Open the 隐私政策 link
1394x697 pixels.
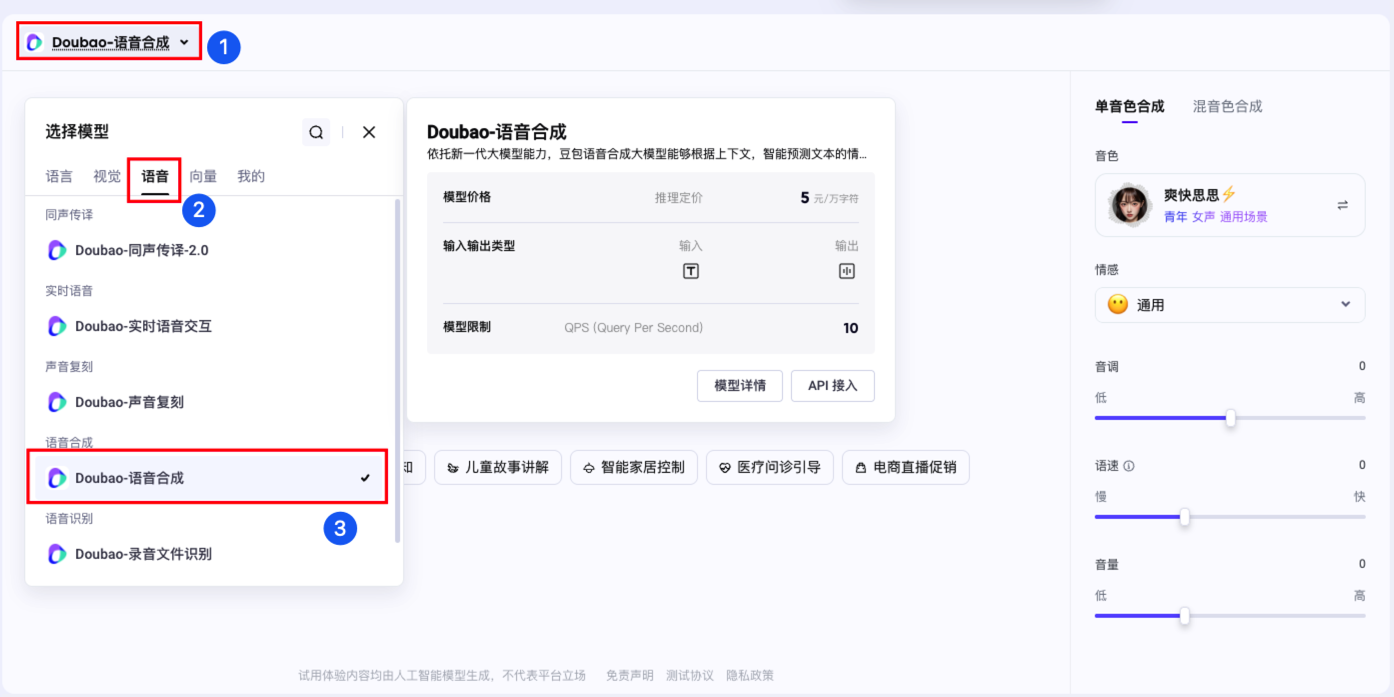(750, 676)
